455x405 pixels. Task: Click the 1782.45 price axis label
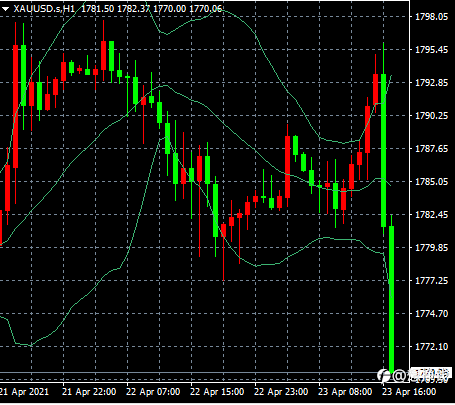(431, 214)
